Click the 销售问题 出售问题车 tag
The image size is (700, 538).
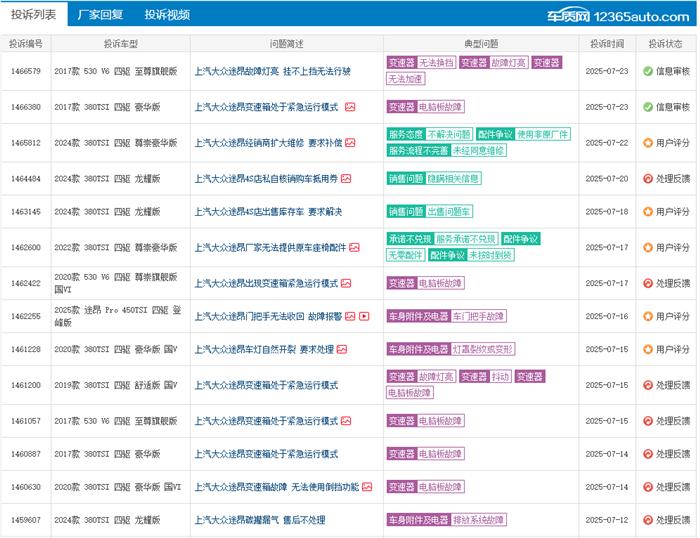429,212
